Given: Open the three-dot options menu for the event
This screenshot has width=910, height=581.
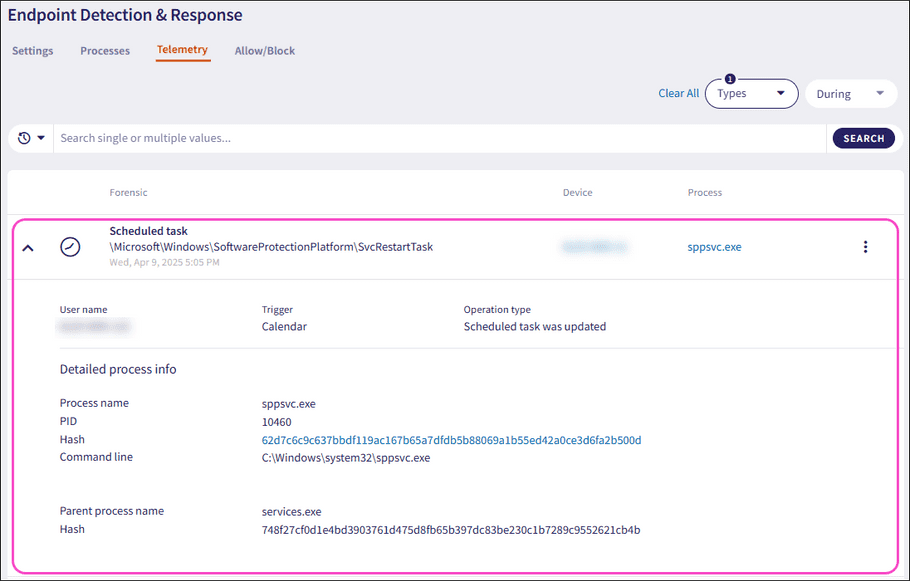Looking at the screenshot, I should (865, 246).
